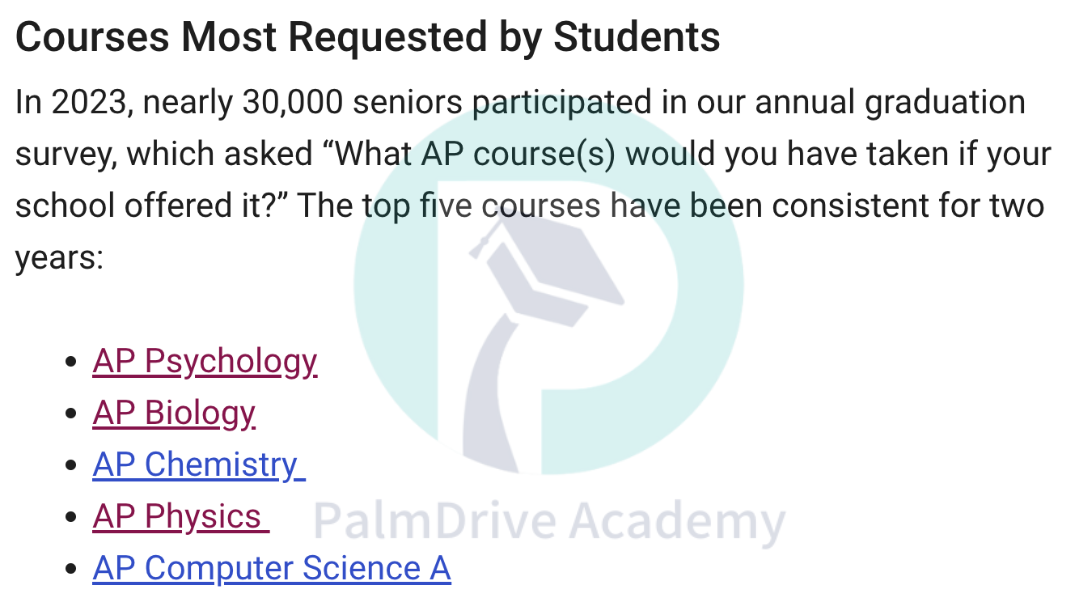Click the bullet point before AP Chemistry
Image resolution: width=1067 pixels, height=609 pixels.
tap(71, 465)
